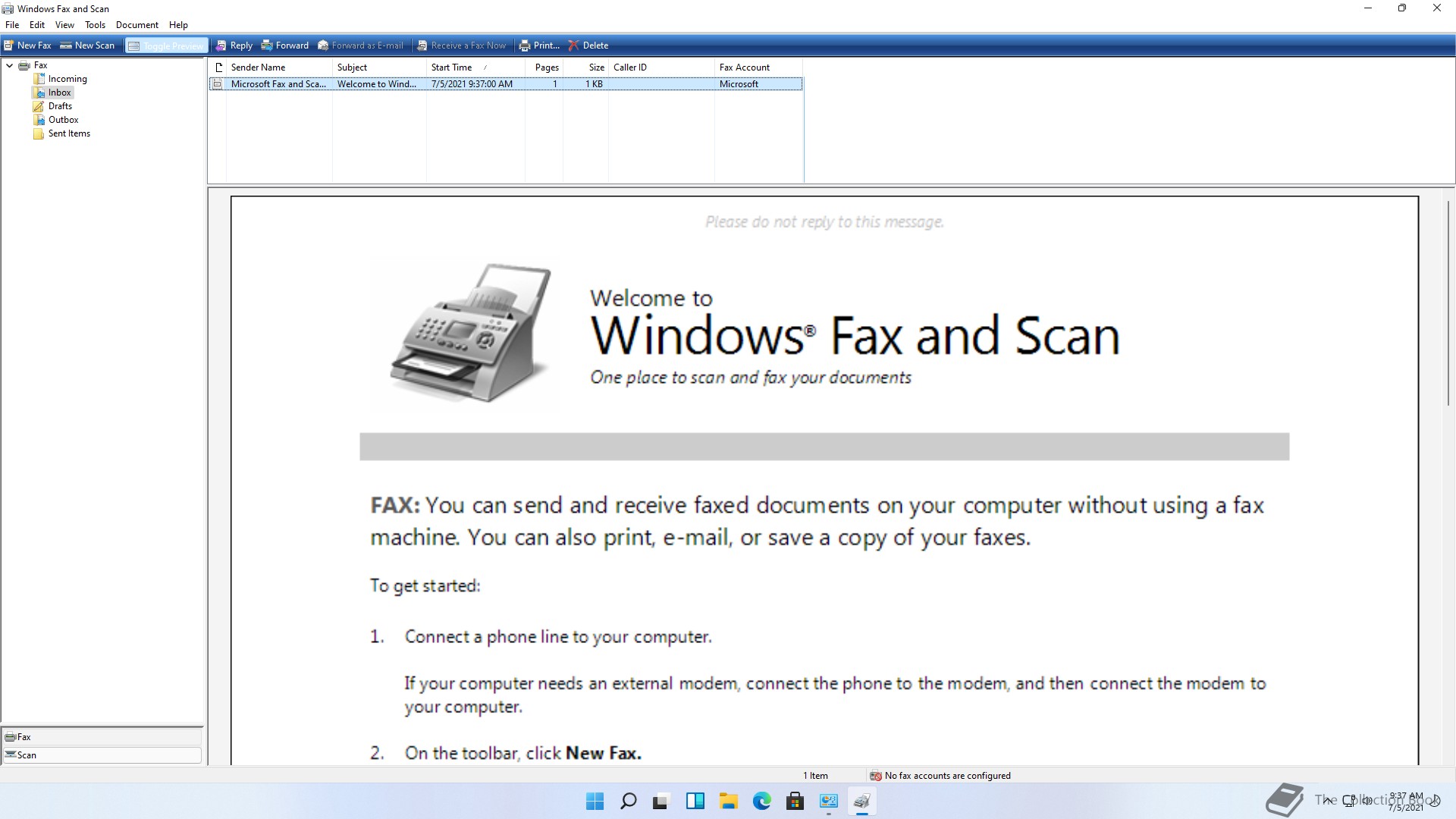The height and width of the screenshot is (819, 1456).
Task: Collapse the Fax tree node arrow
Action: pos(9,65)
